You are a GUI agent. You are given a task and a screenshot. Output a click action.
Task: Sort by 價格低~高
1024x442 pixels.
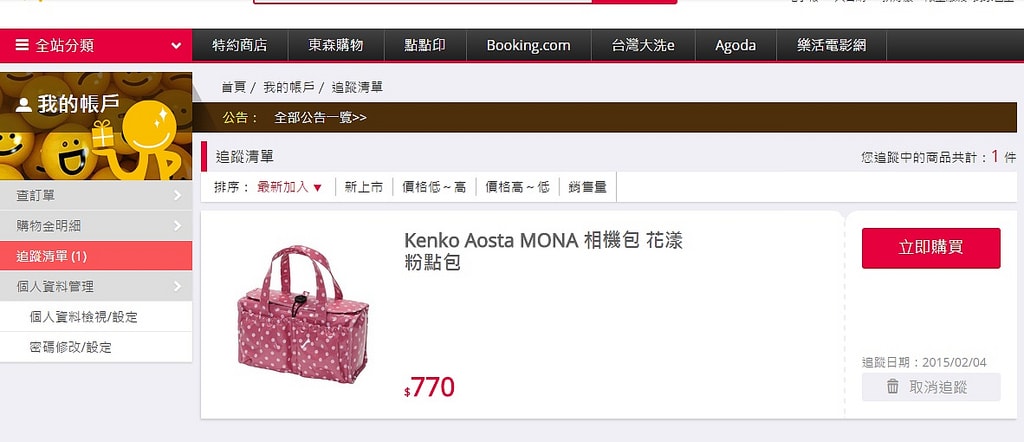pyautogui.click(x=434, y=187)
